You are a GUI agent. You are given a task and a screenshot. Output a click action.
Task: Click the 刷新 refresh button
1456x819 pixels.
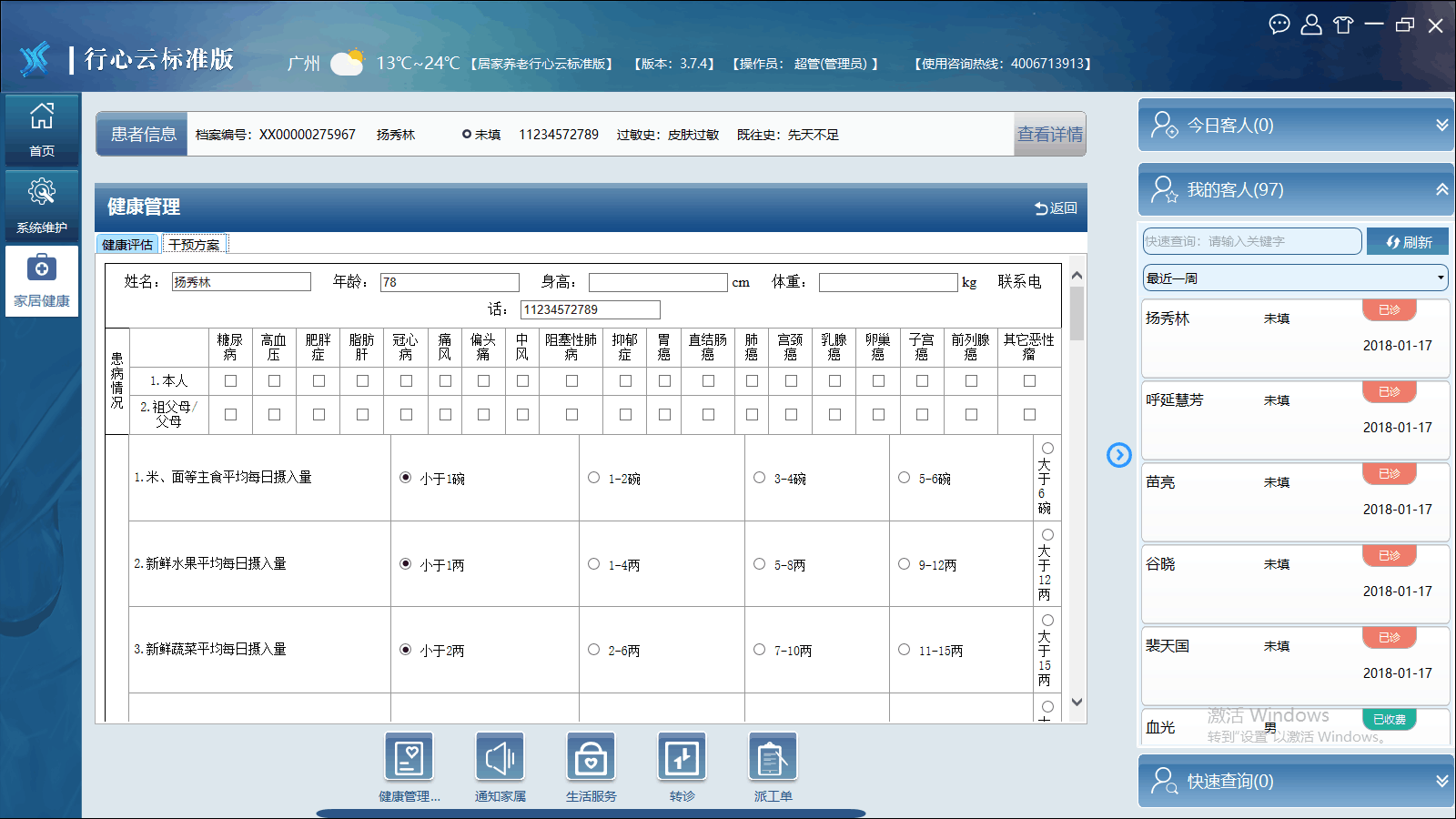point(1408,242)
